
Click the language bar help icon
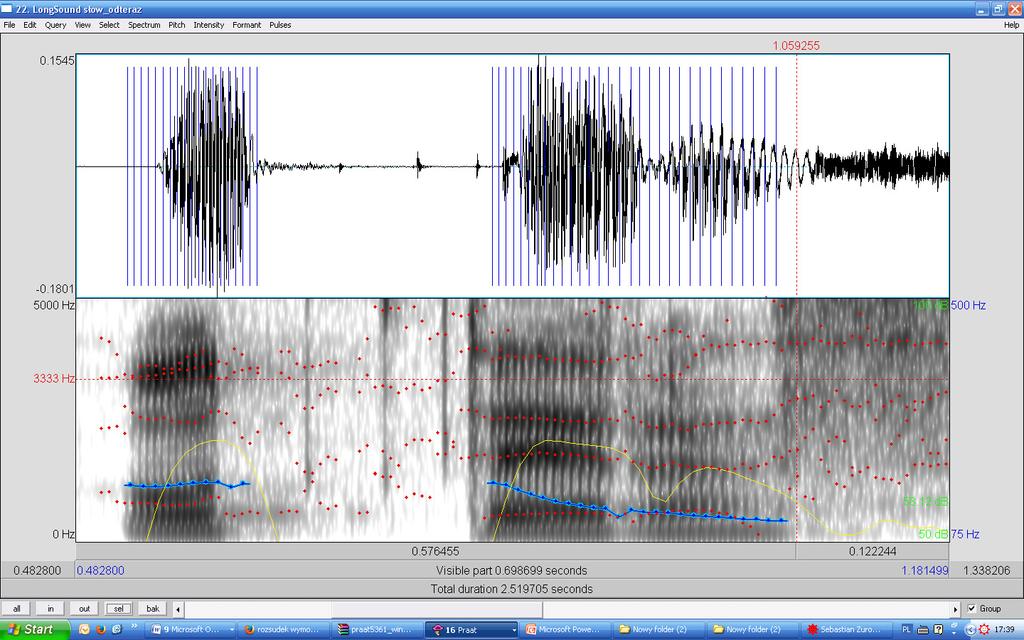[938, 630]
